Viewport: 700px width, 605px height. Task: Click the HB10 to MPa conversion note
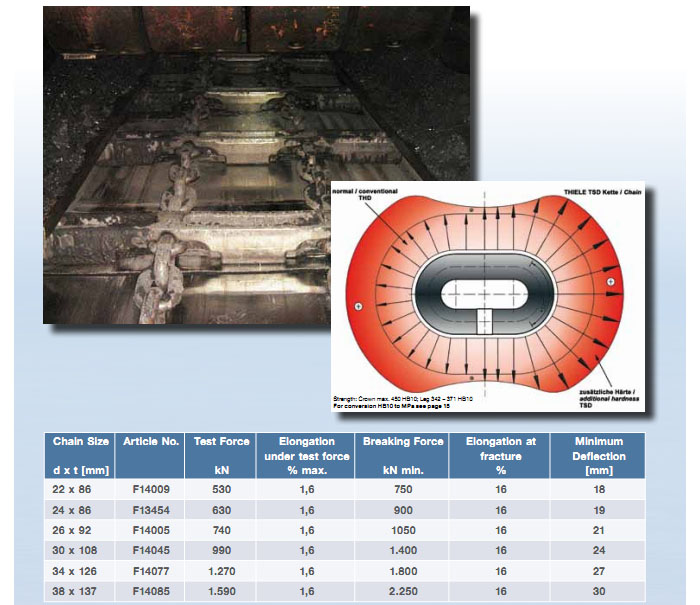[394, 406]
